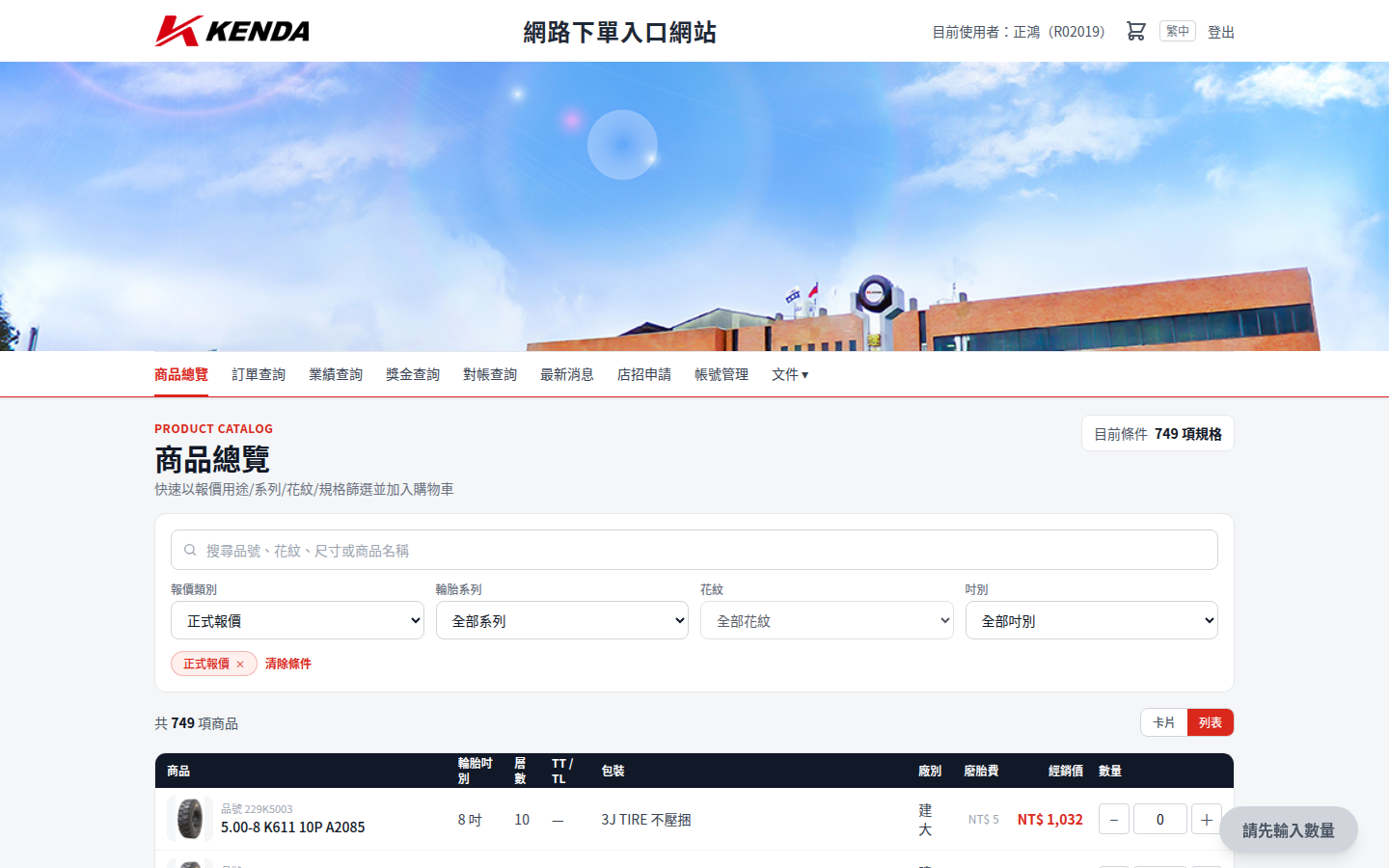Increase quantity with the plus button
Screen dimensions: 1389x868
click(x=1207, y=819)
